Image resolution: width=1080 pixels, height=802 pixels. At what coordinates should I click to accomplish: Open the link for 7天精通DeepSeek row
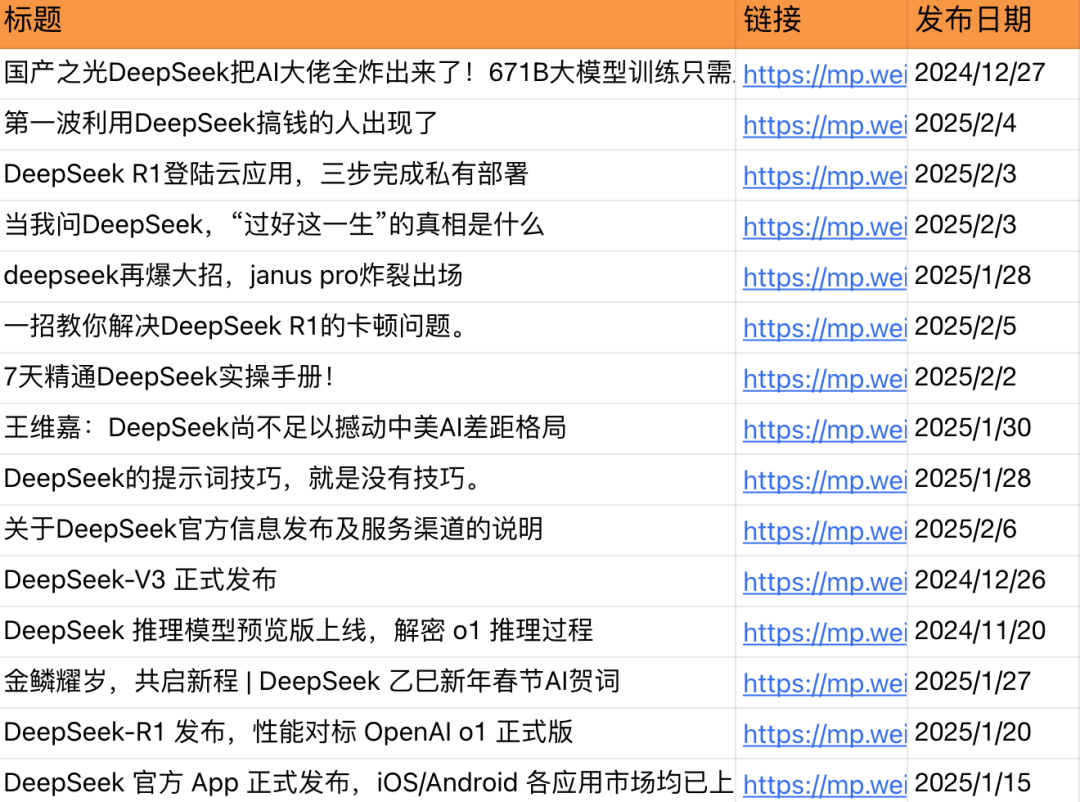pyautogui.click(x=824, y=379)
